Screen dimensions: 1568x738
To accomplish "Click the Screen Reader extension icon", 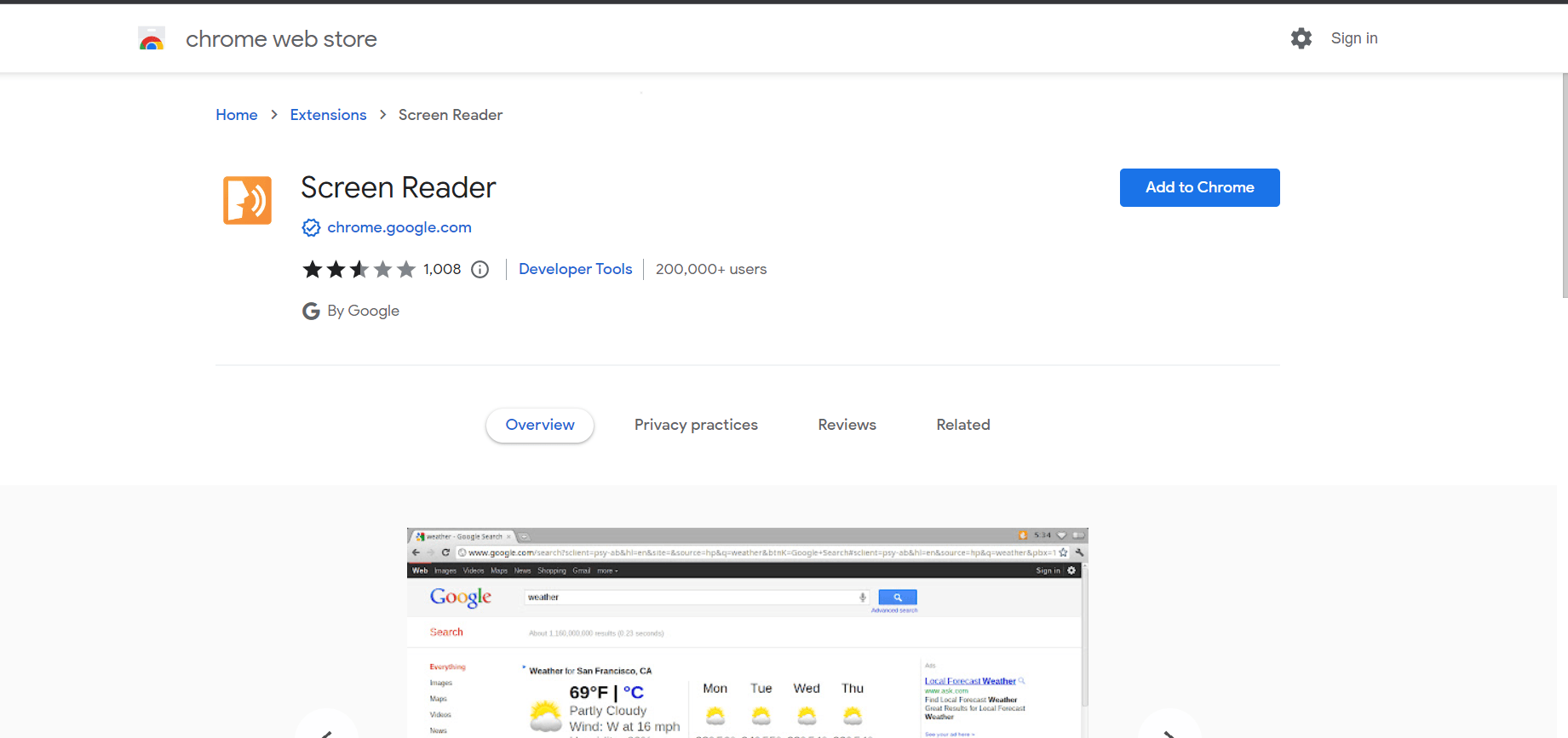I will click(x=247, y=200).
